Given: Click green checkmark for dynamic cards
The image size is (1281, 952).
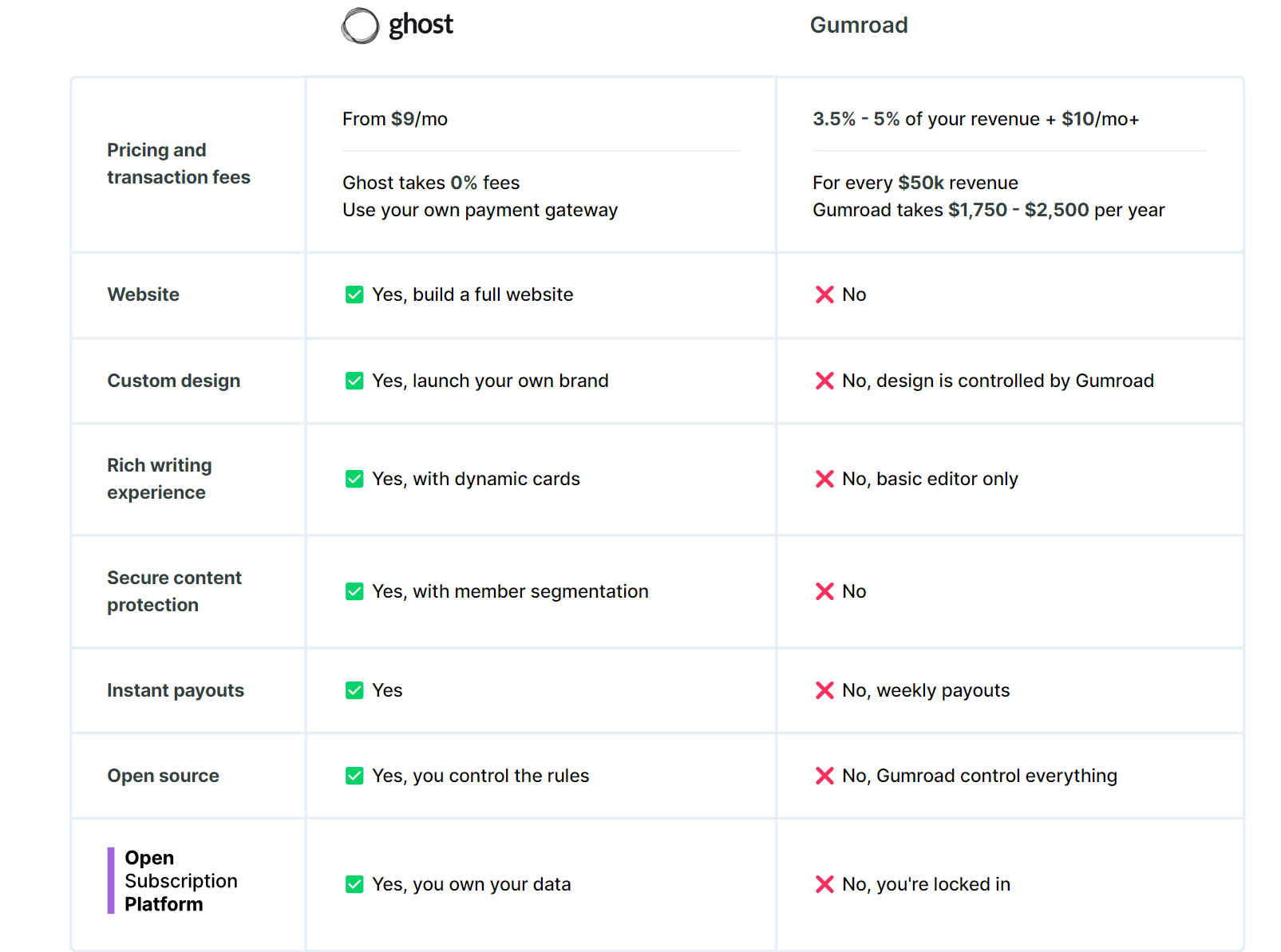Looking at the screenshot, I should 354,479.
